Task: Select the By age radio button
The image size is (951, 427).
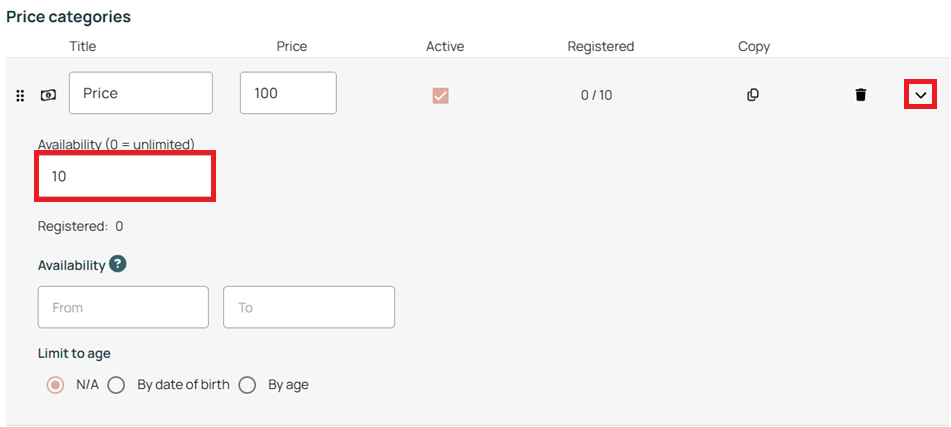Action: 247,385
